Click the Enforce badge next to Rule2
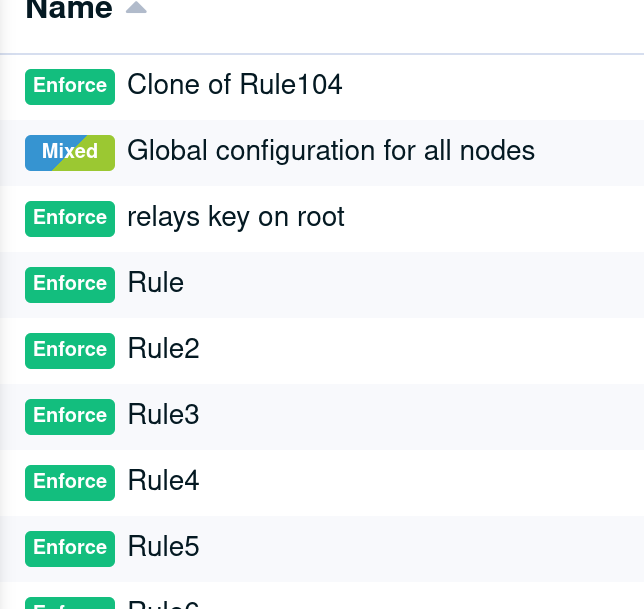Image resolution: width=644 pixels, height=609 pixels. (70, 351)
